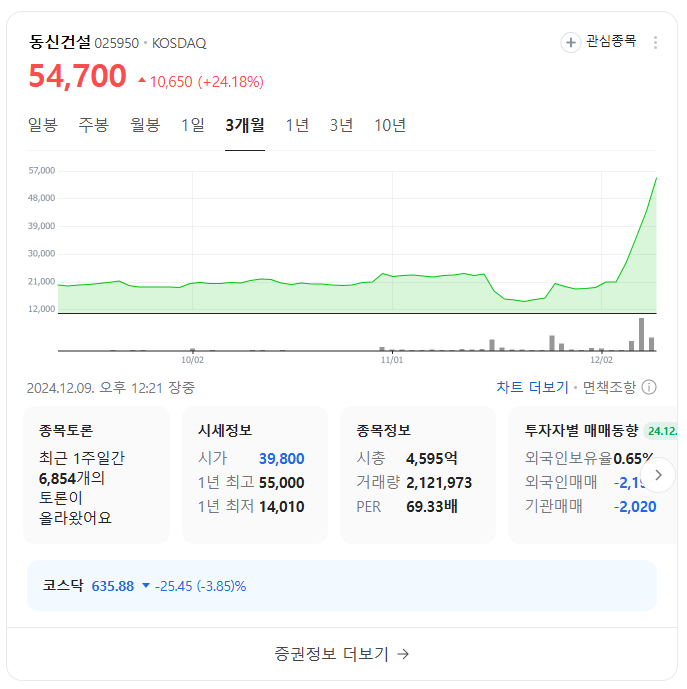Select the 10년 chart period tab
Image resolution: width=687 pixels, height=689 pixels.
tap(390, 125)
